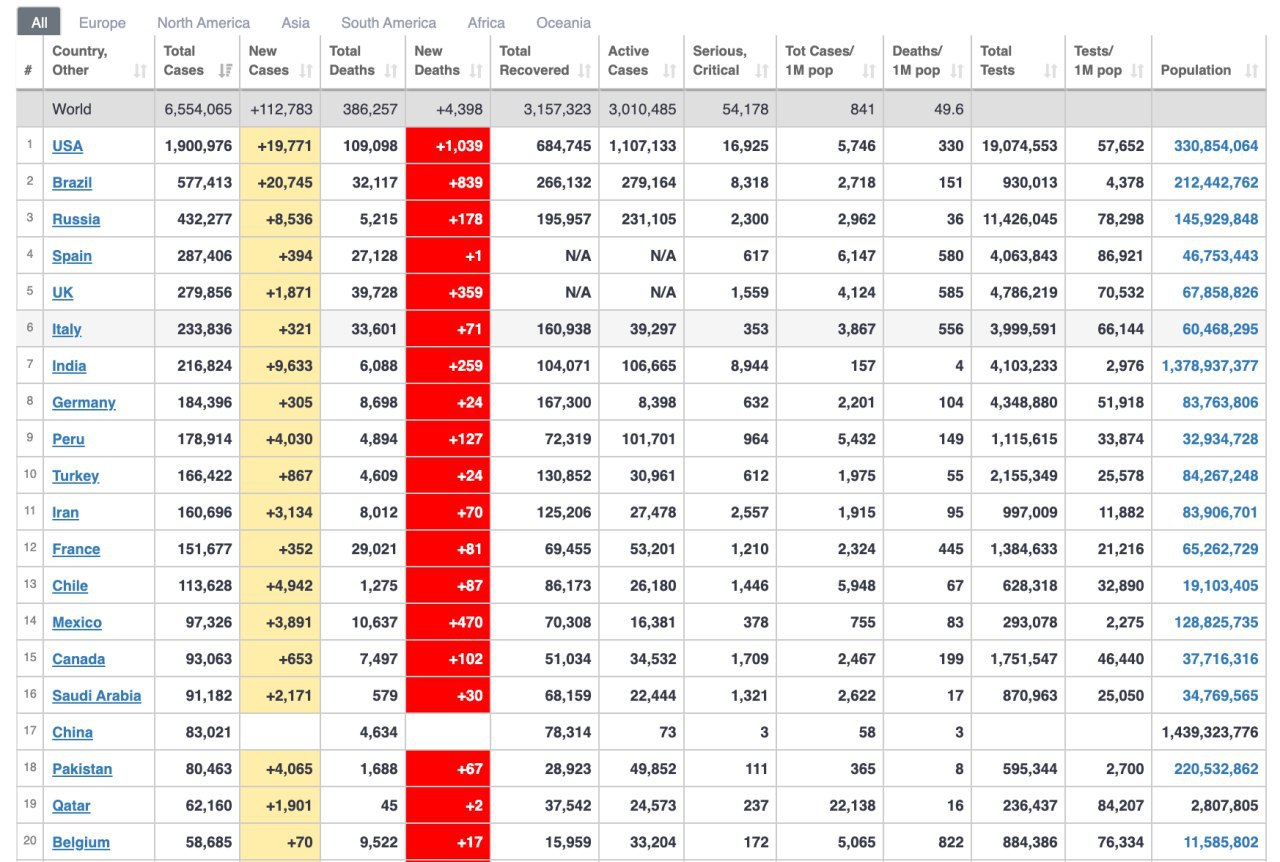Select USA new deaths +1,039 cell
Viewport: 1280px width, 862px height.
point(447,146)
